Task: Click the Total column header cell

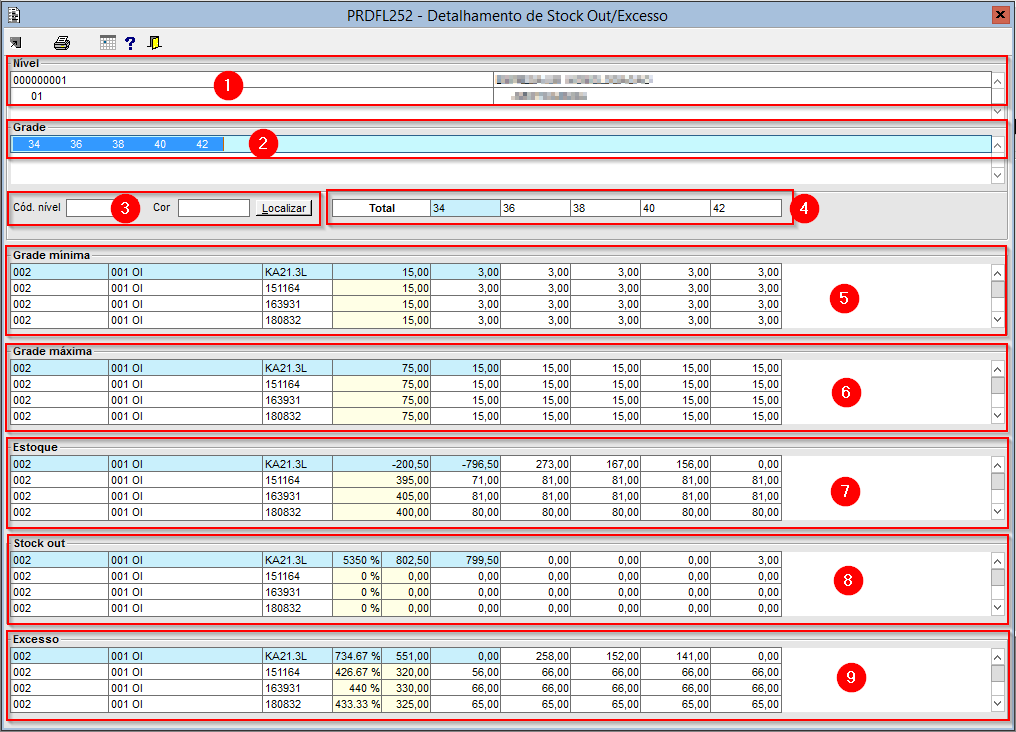Action: [382, 208]
